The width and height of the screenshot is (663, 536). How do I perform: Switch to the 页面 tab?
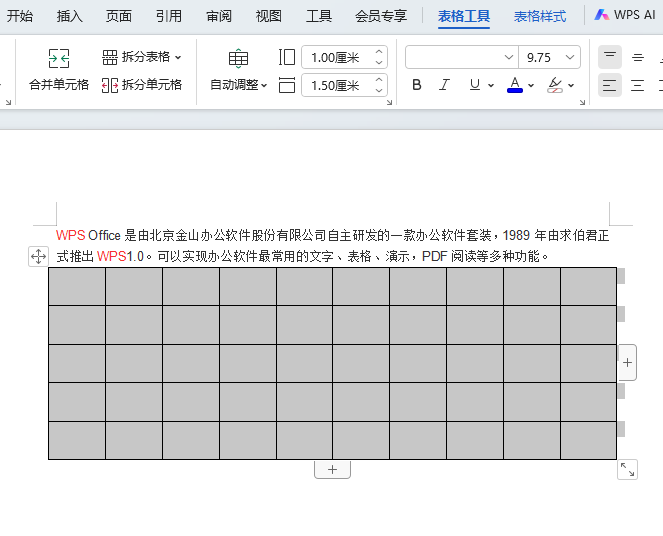(x=119, y=16)
